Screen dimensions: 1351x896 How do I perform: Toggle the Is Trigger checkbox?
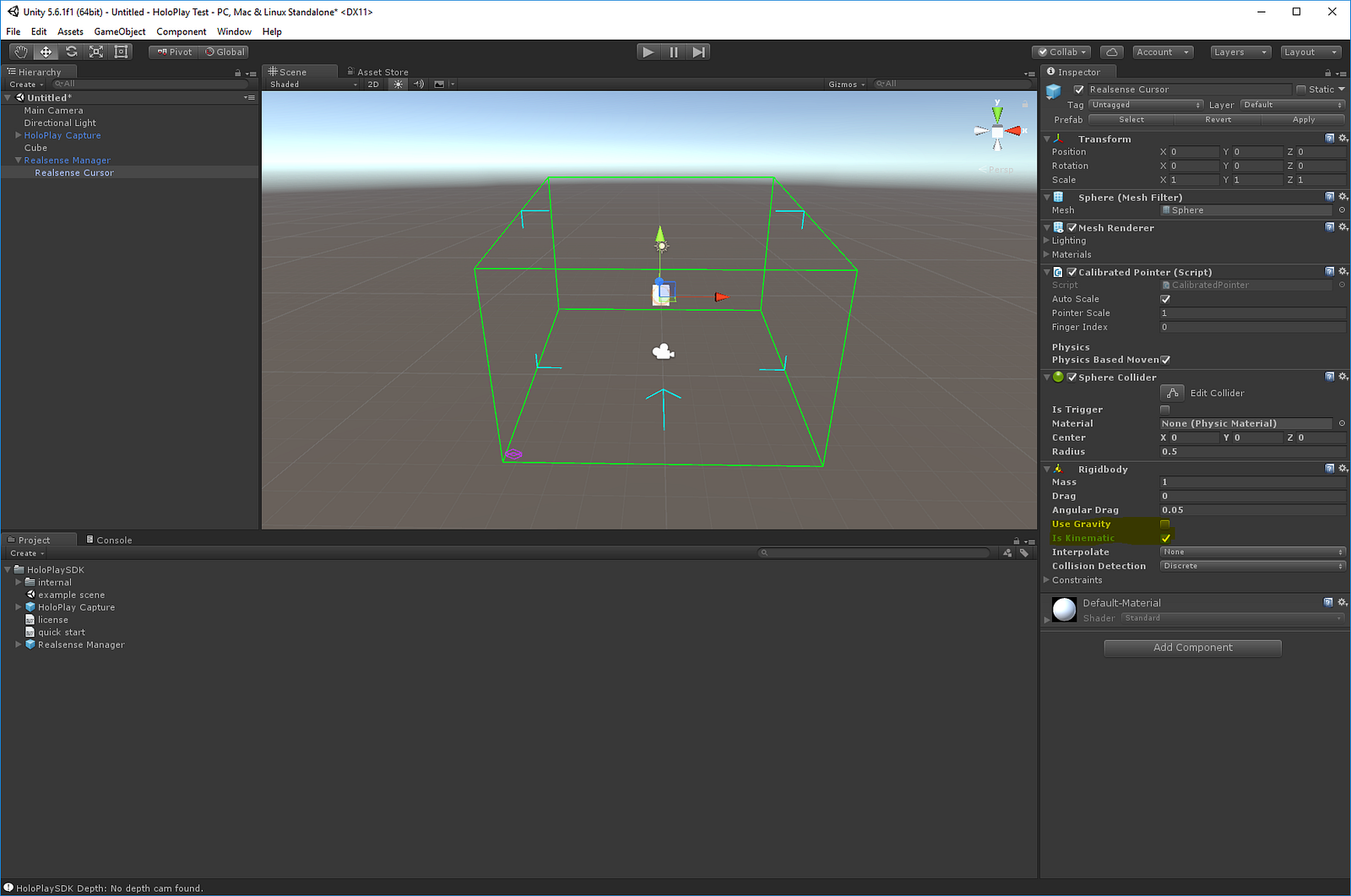pos(1165,410)
